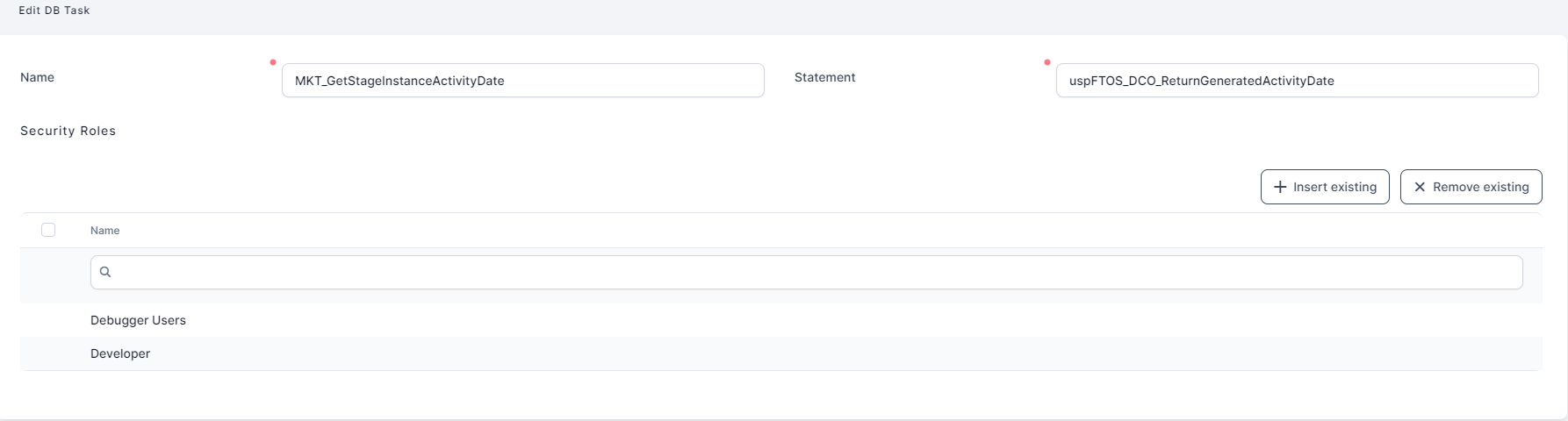Click the Edit DB Task title
The image size is (1568, 421).
[x=54, y=11]
